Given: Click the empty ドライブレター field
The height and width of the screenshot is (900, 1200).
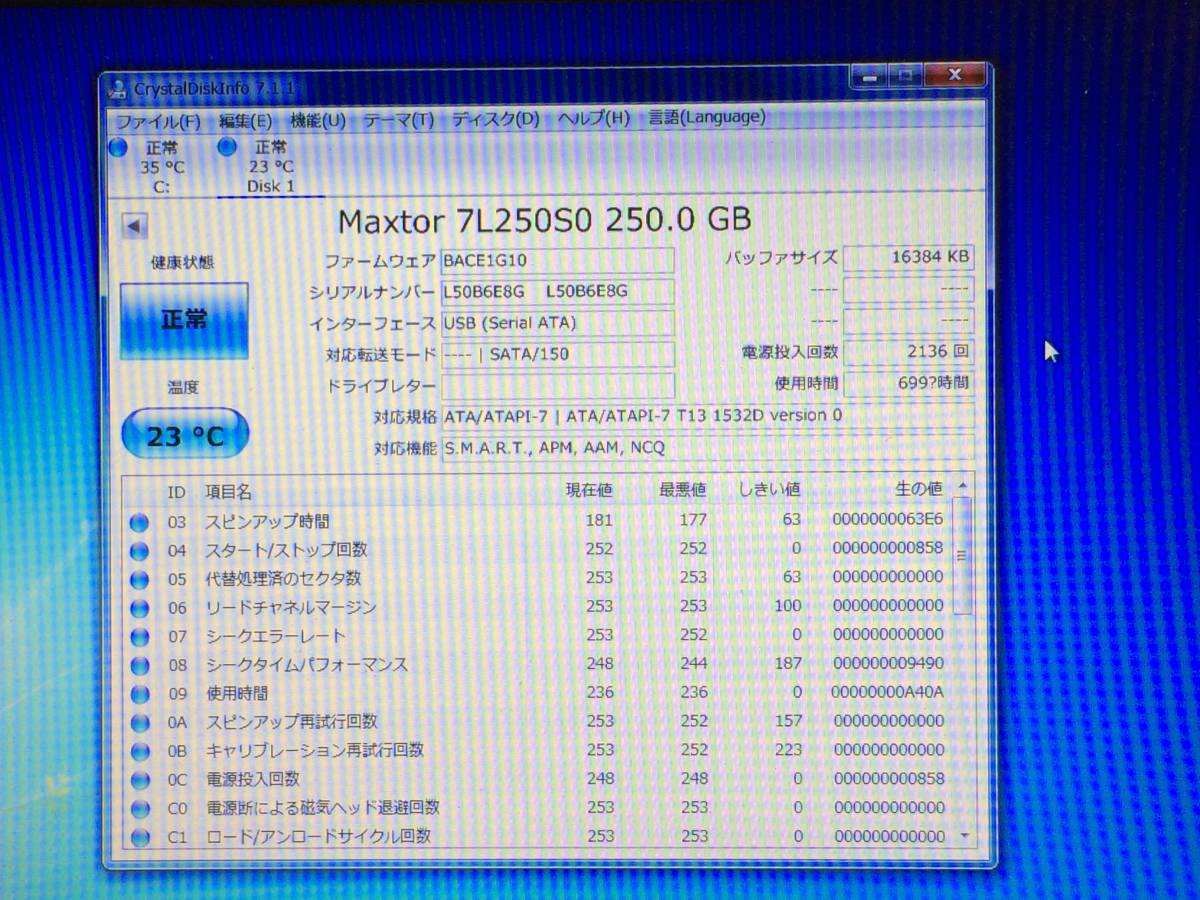Looking at the screenshot, I should coord(558,386).
